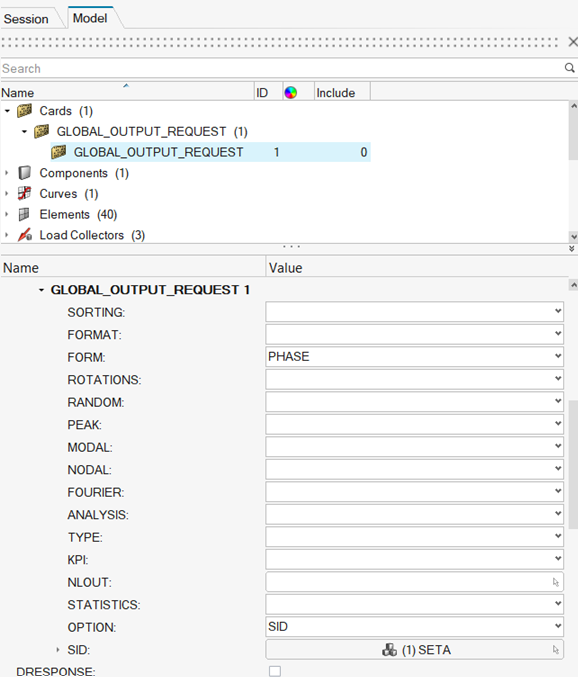Enable the DRESPONSE checkbox
Screen dimensions: 578x677
(275, 671)
